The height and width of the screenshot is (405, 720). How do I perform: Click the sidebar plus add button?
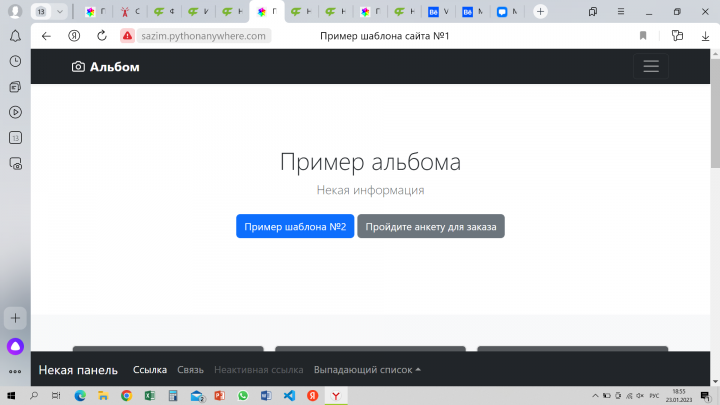15,318
